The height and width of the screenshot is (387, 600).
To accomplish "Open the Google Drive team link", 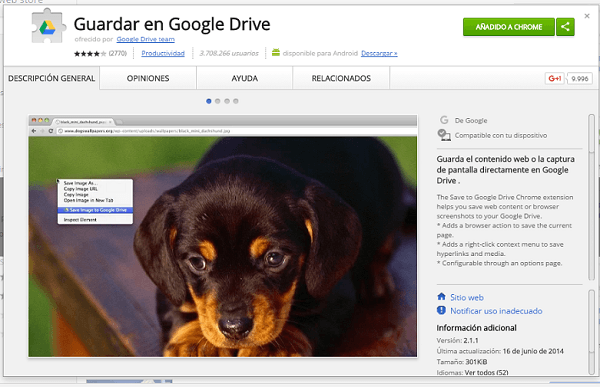I will tap(145, 39).
